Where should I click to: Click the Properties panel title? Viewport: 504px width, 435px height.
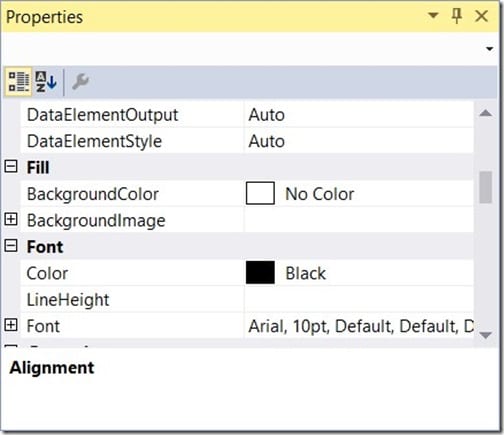pyautogui.click(x=44, y=17)
